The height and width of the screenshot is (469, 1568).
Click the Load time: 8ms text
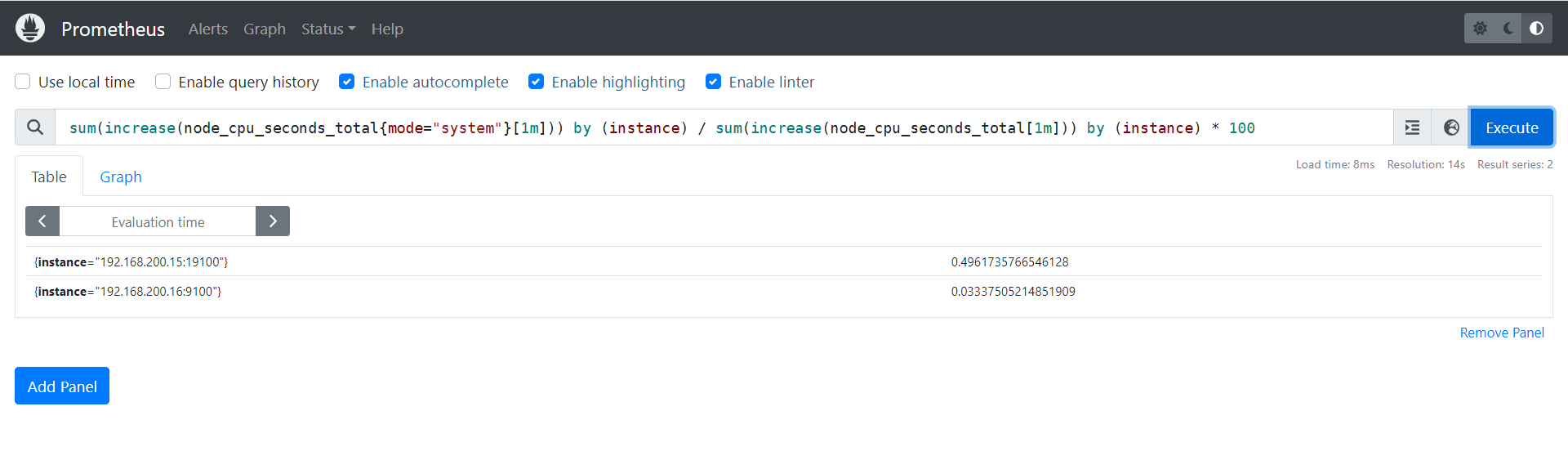(1335, 164)
